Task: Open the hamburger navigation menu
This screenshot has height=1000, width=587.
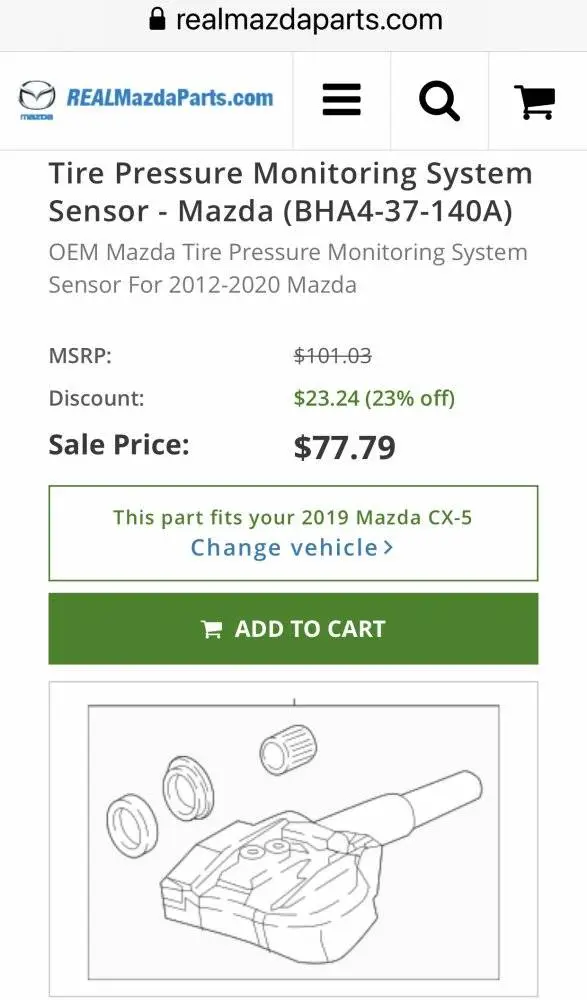Action: tap(341, 100)
